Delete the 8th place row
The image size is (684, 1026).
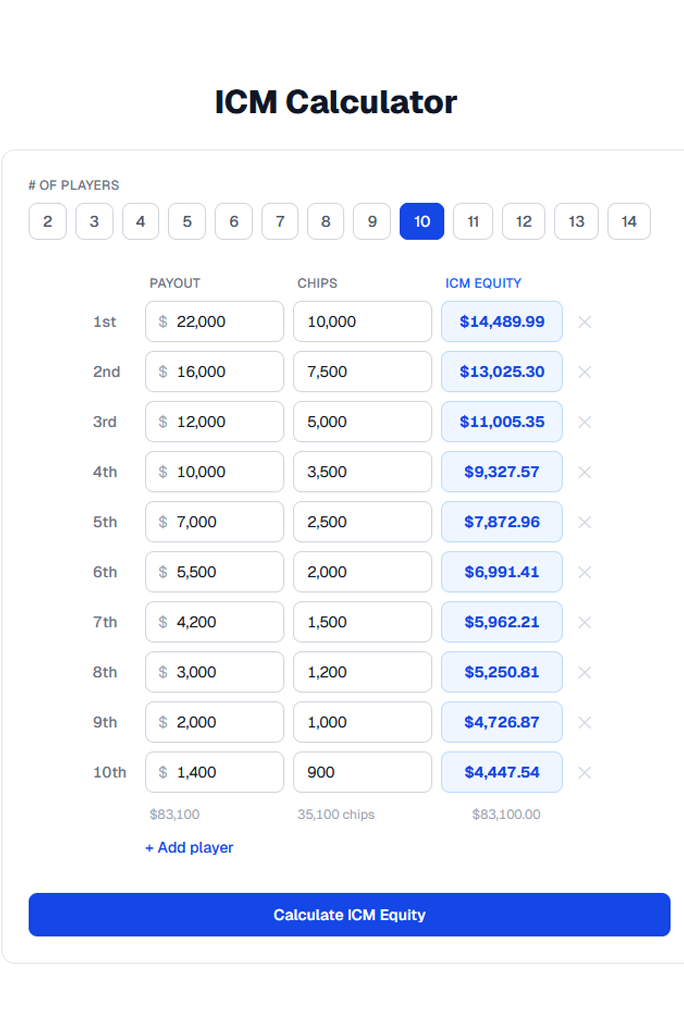coord(585,672)
